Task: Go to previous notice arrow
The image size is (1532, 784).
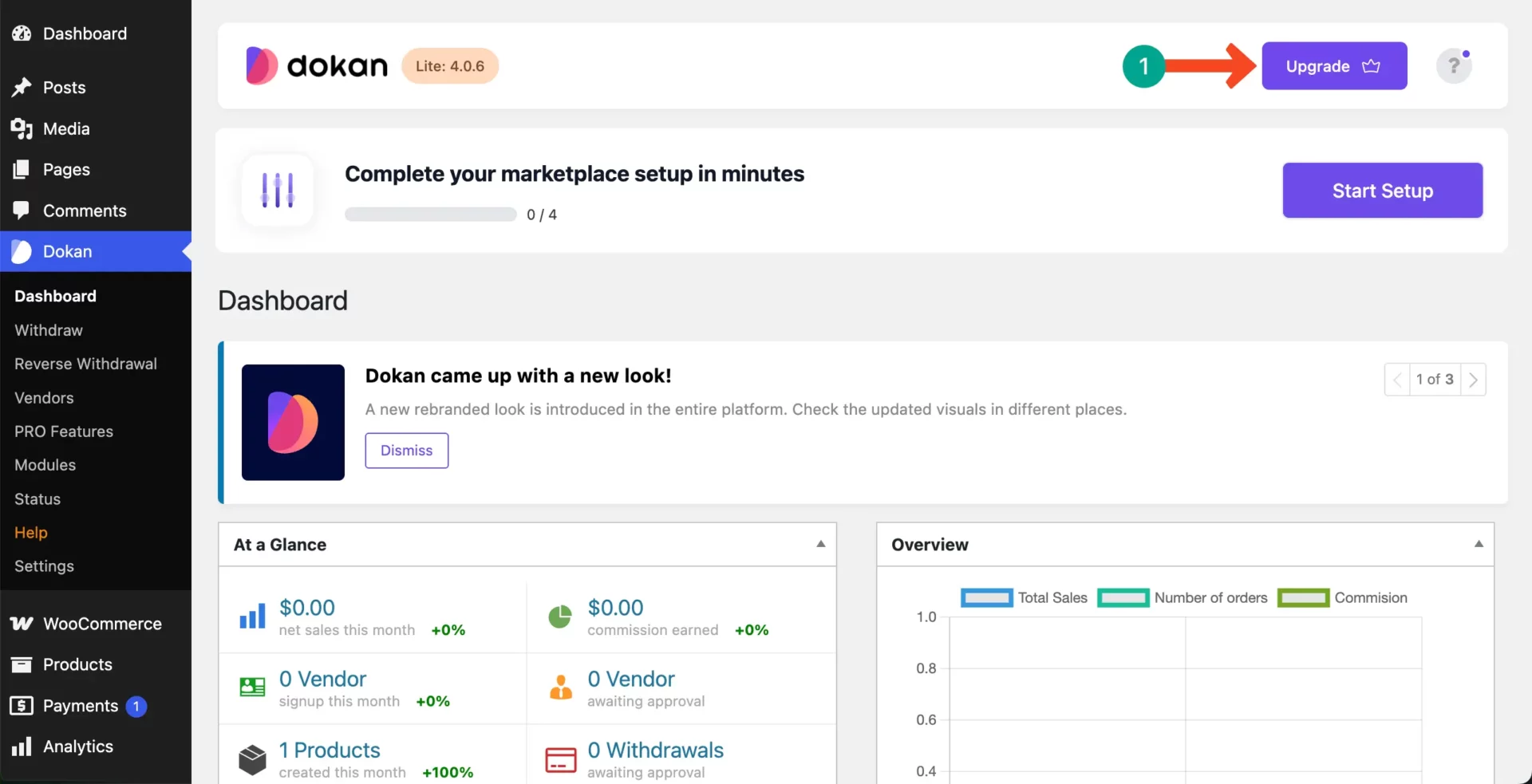Action: [x=1397, y=380]
